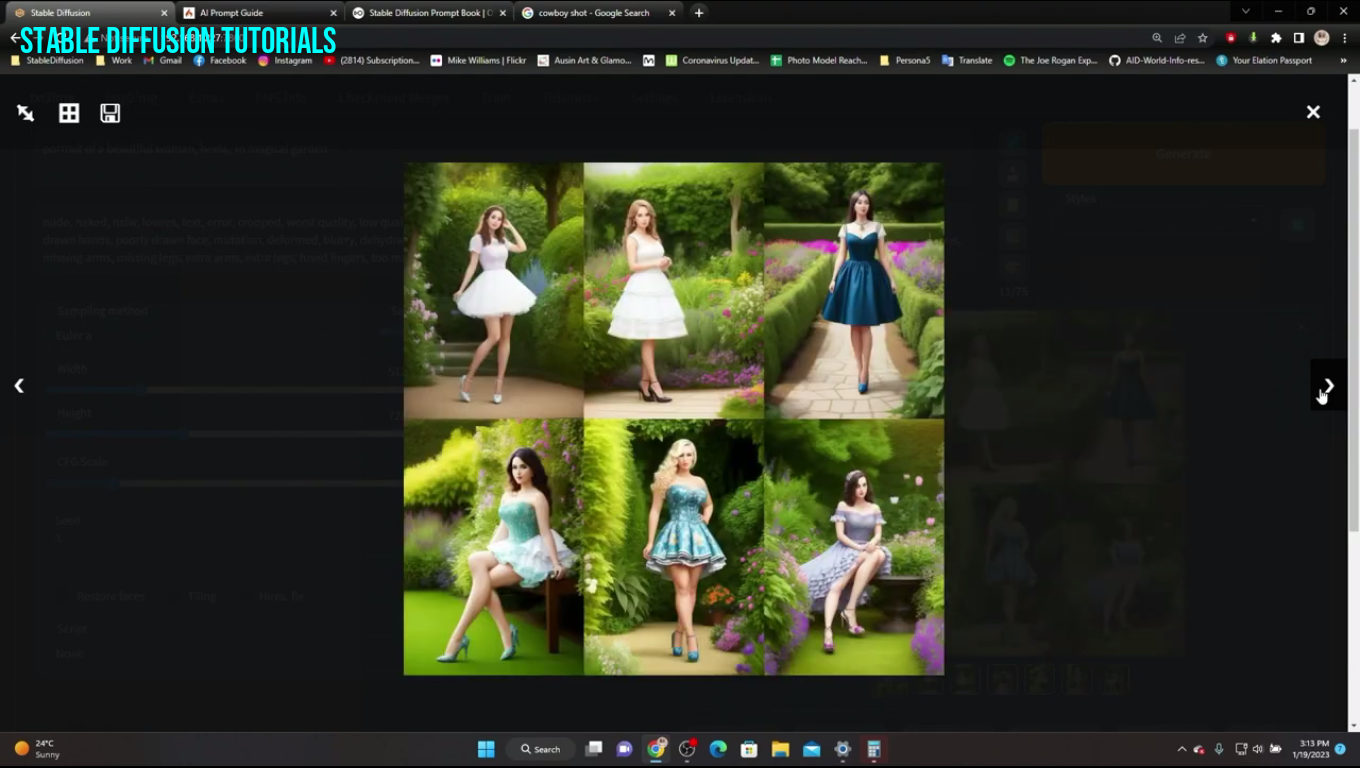Open the Facebook bookmark
This screenshot has height=768, width=1360.
[x=219, y=61]
